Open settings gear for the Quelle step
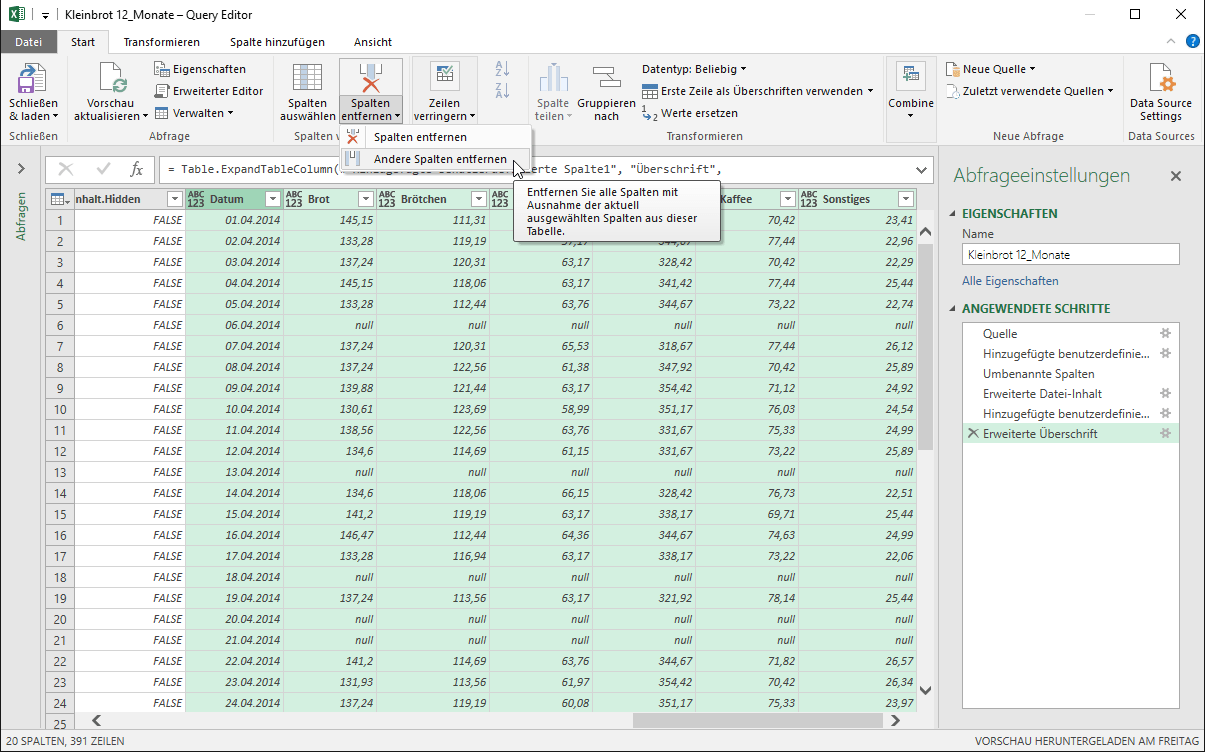The height and width of the screenshot is (752, 1205). click(x=1165, y=333)
